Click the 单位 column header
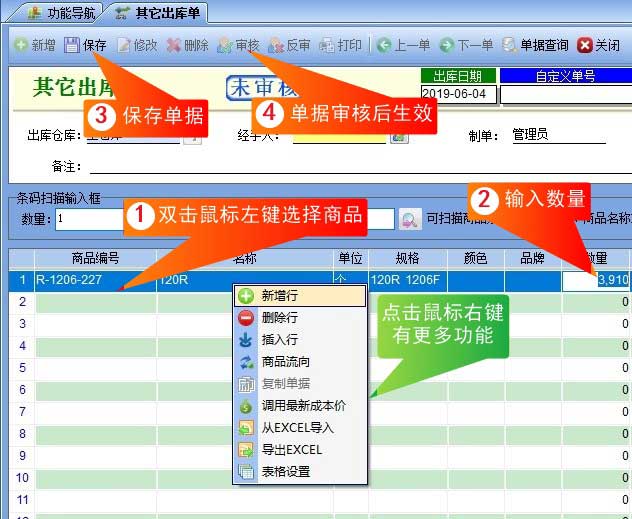The height and width of the screenshot is (519, 632). point(350,258)
